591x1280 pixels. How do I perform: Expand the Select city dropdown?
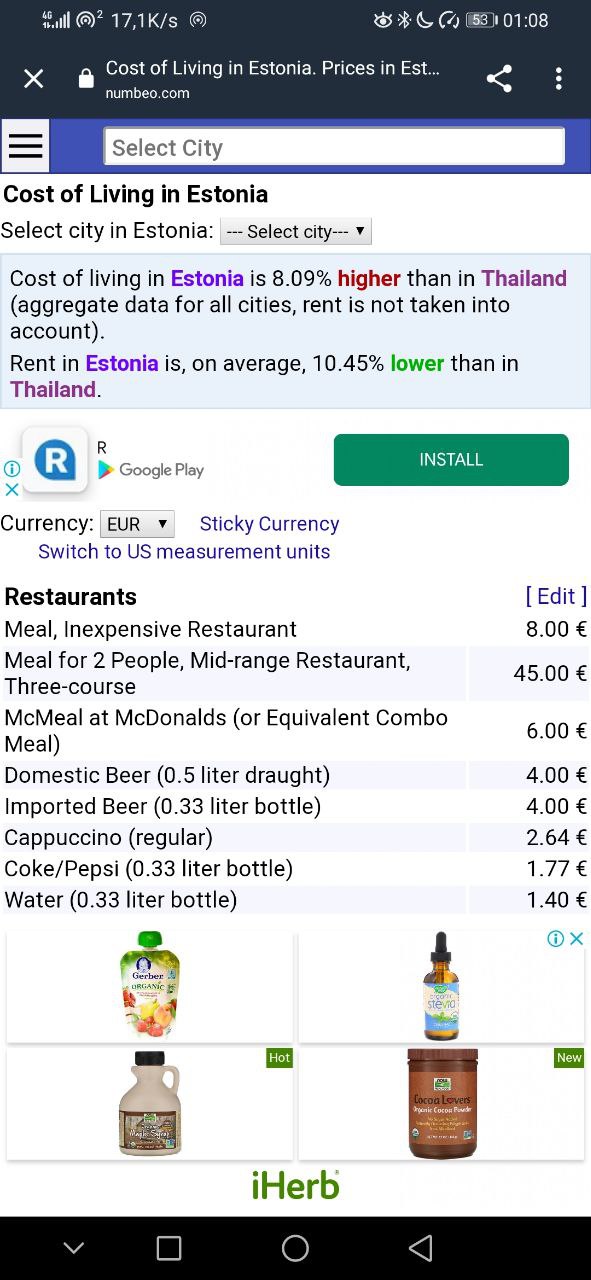296,231
